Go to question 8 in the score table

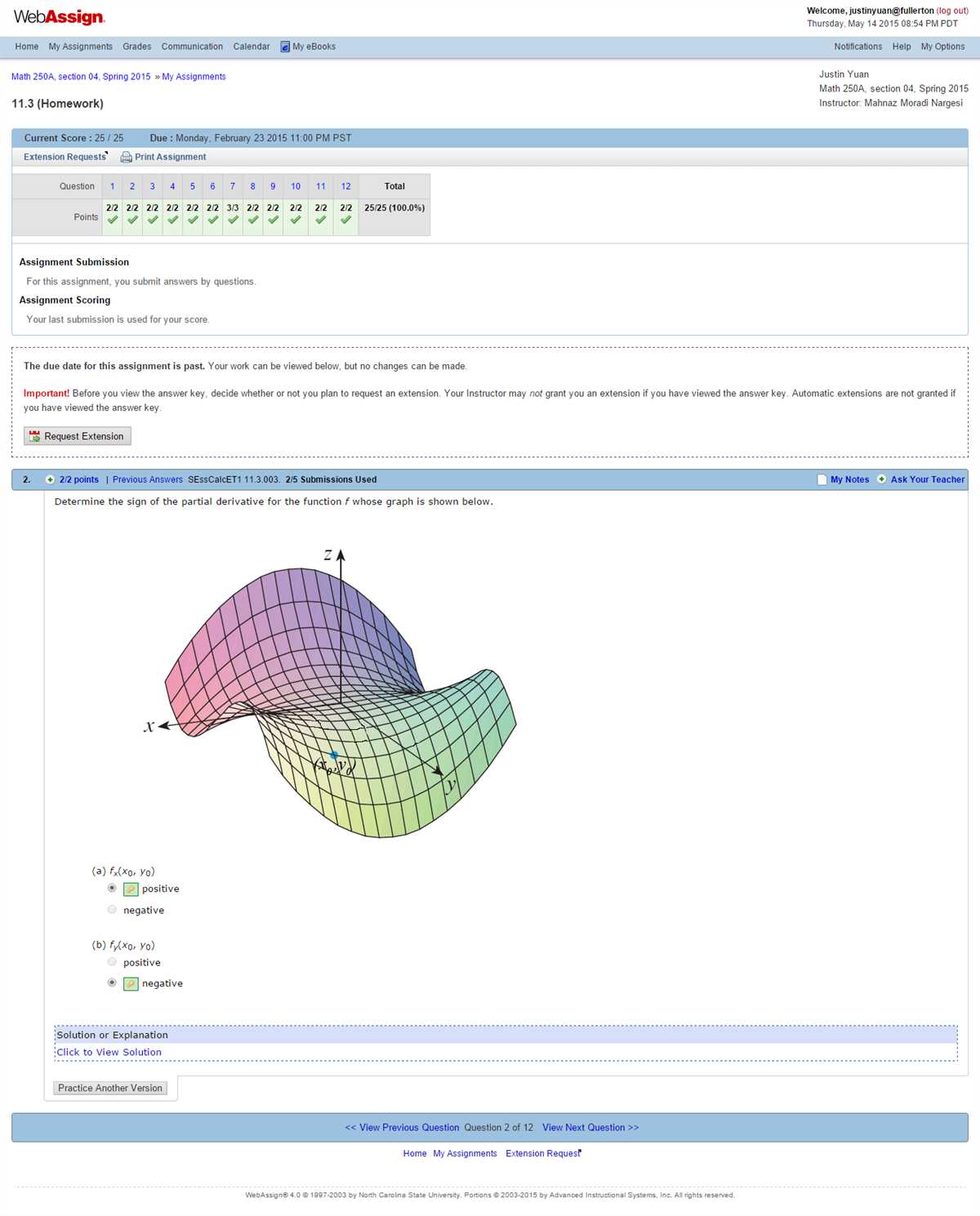(253, 186)
